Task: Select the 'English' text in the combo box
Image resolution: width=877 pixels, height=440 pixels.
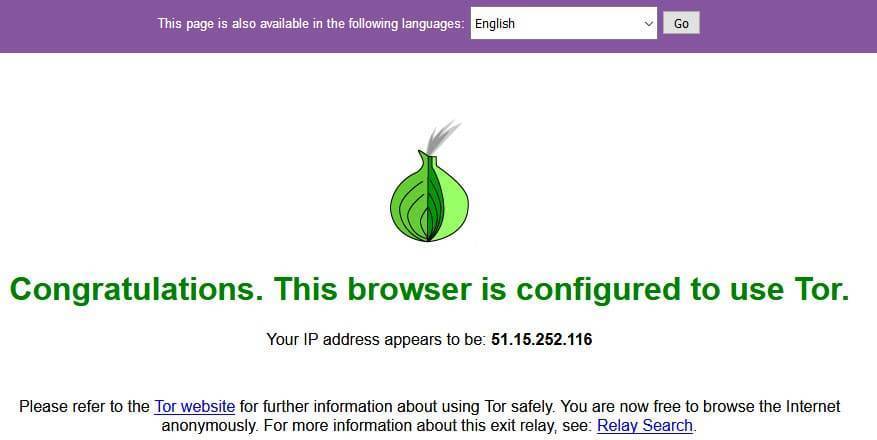Action: (x=494, y=23)
